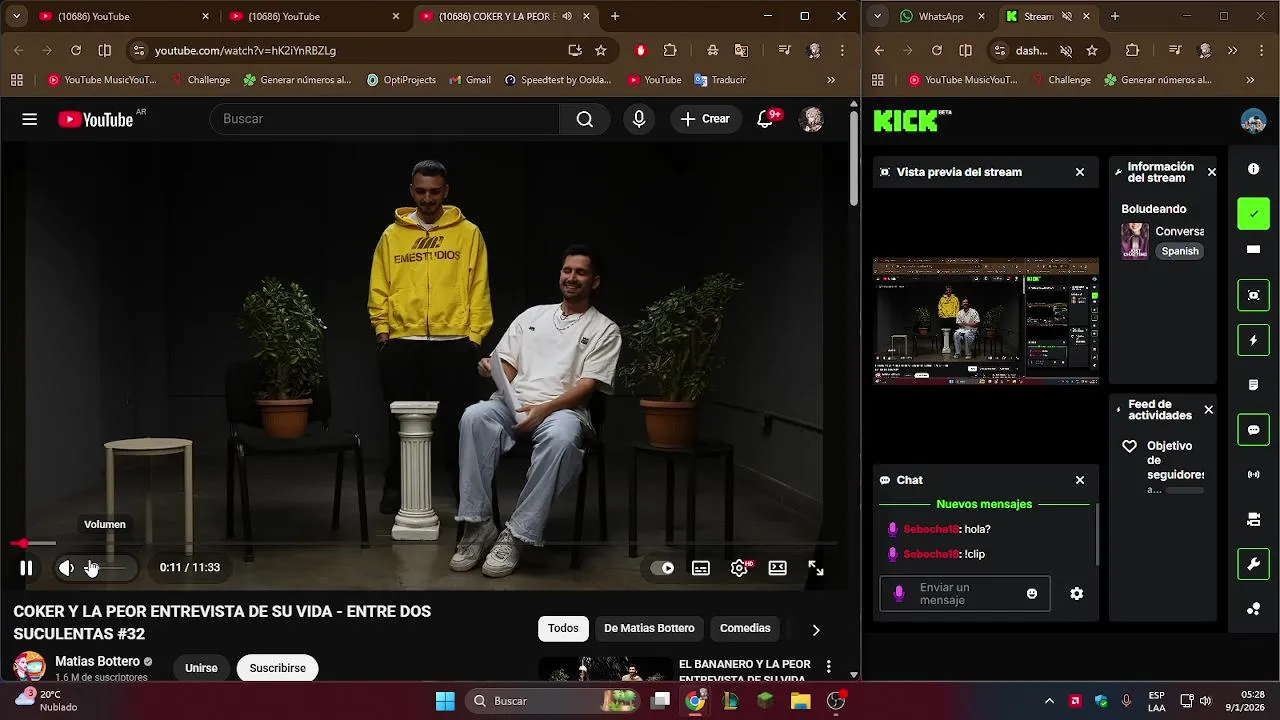The width and height of the screenshot is (1280, 720).
Task: Open the El Bananero video thumbnail
Action: click(605, 669)
